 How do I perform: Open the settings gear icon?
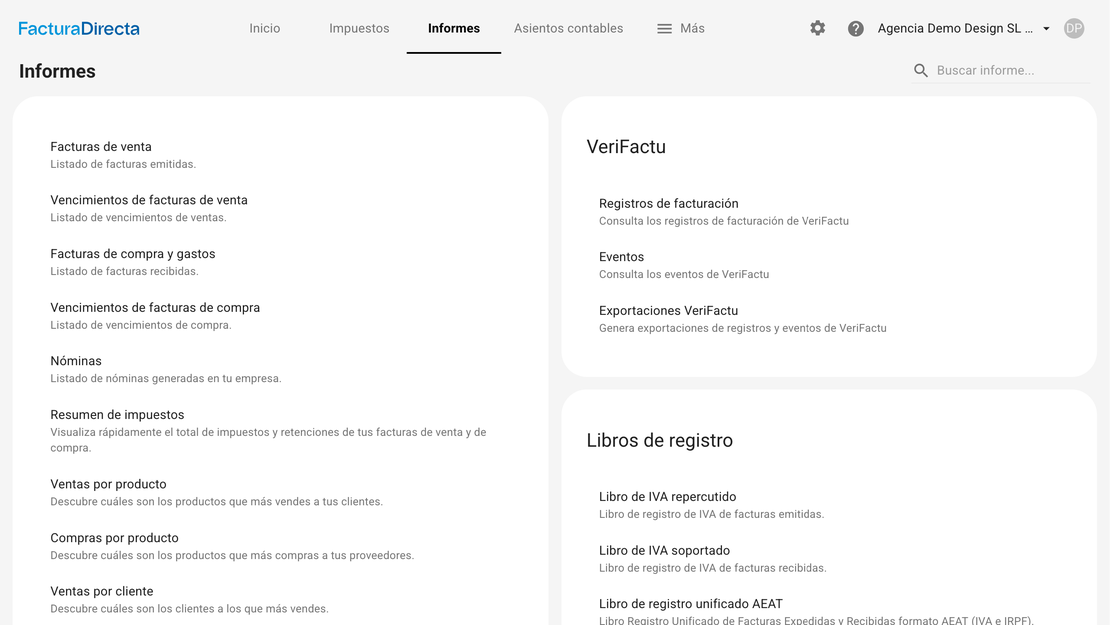pos(817,29)
